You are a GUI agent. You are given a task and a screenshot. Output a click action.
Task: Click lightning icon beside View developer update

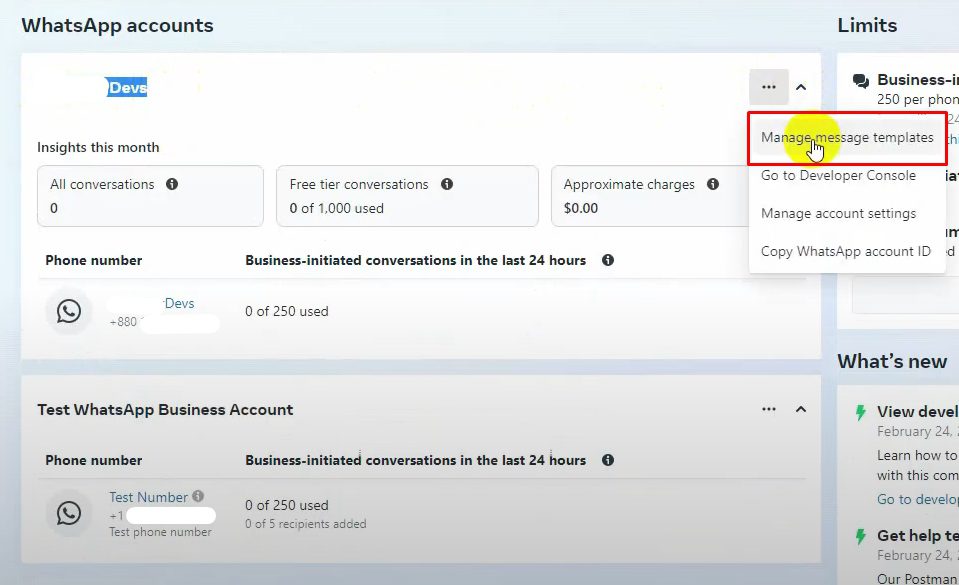860,413
